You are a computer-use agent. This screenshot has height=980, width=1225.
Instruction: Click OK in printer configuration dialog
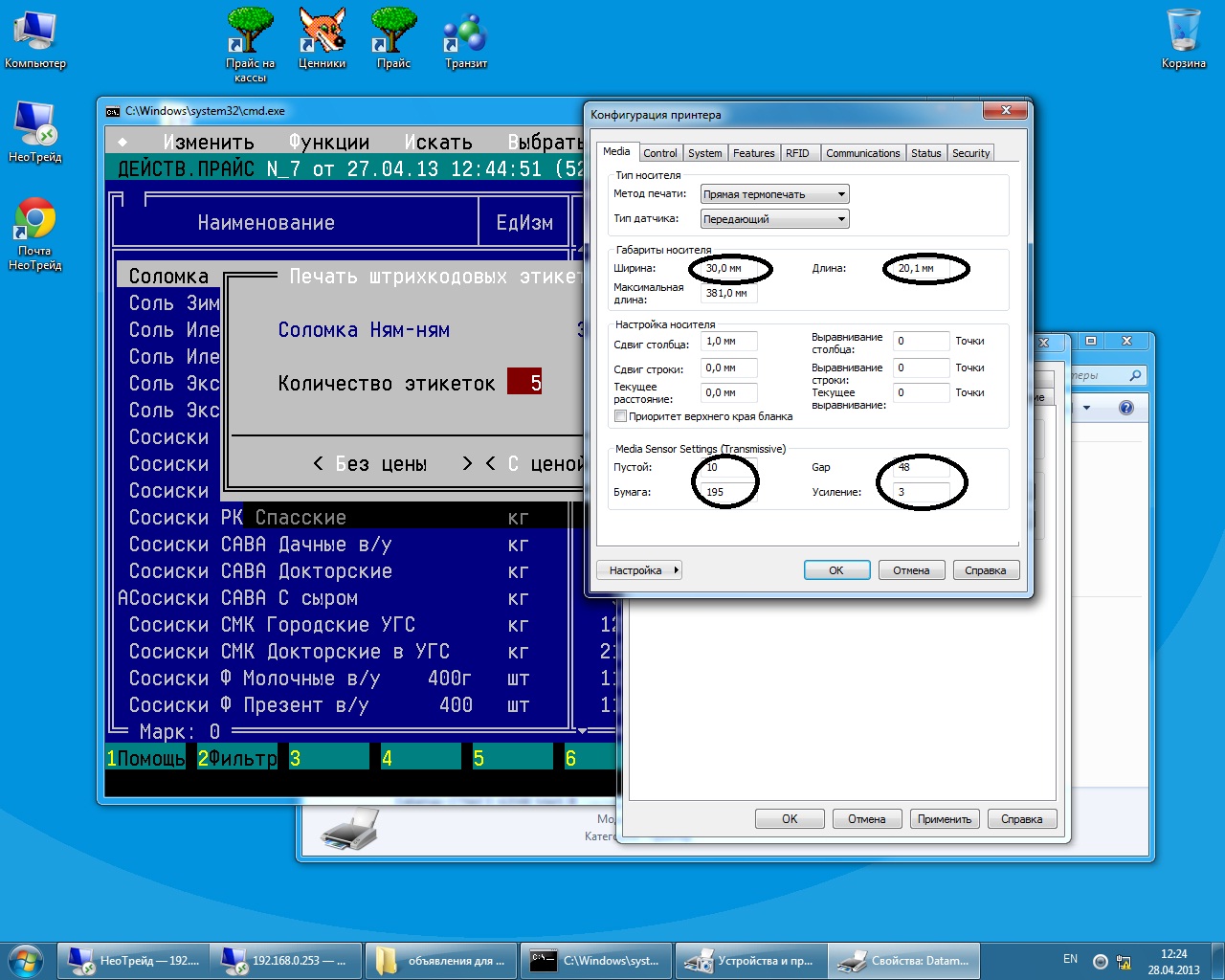835,570
